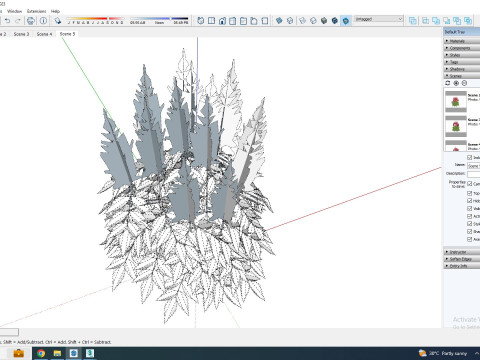Click the scene Name input field
The width and height of the screenshot is (480, 360).
pyautogui.click(x=473, y=166)
